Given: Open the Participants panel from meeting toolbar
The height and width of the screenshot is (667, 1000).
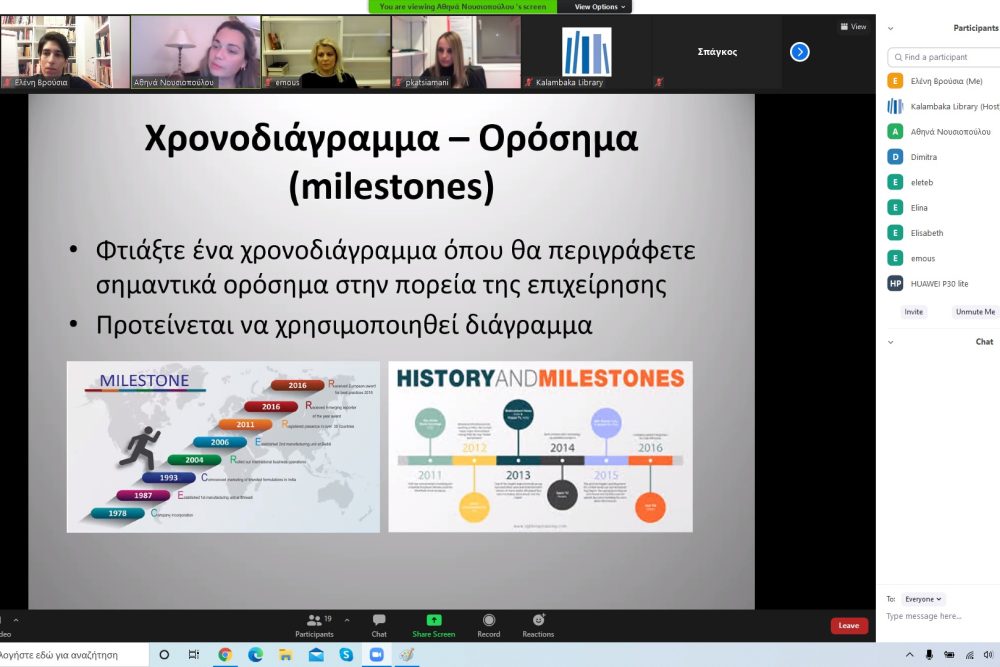Looking at the screenshot, I should coord(314,624).
